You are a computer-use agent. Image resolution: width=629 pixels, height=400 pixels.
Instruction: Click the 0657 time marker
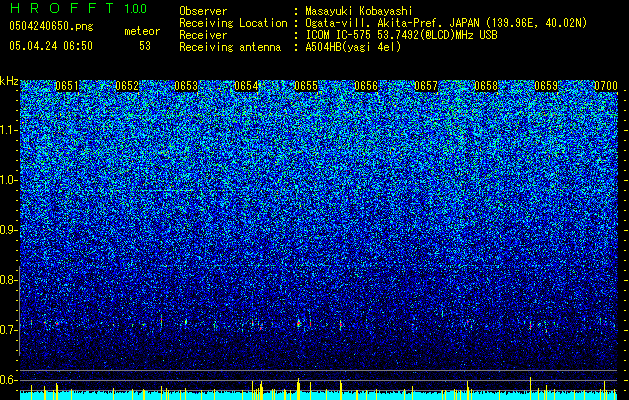[426, 86]
